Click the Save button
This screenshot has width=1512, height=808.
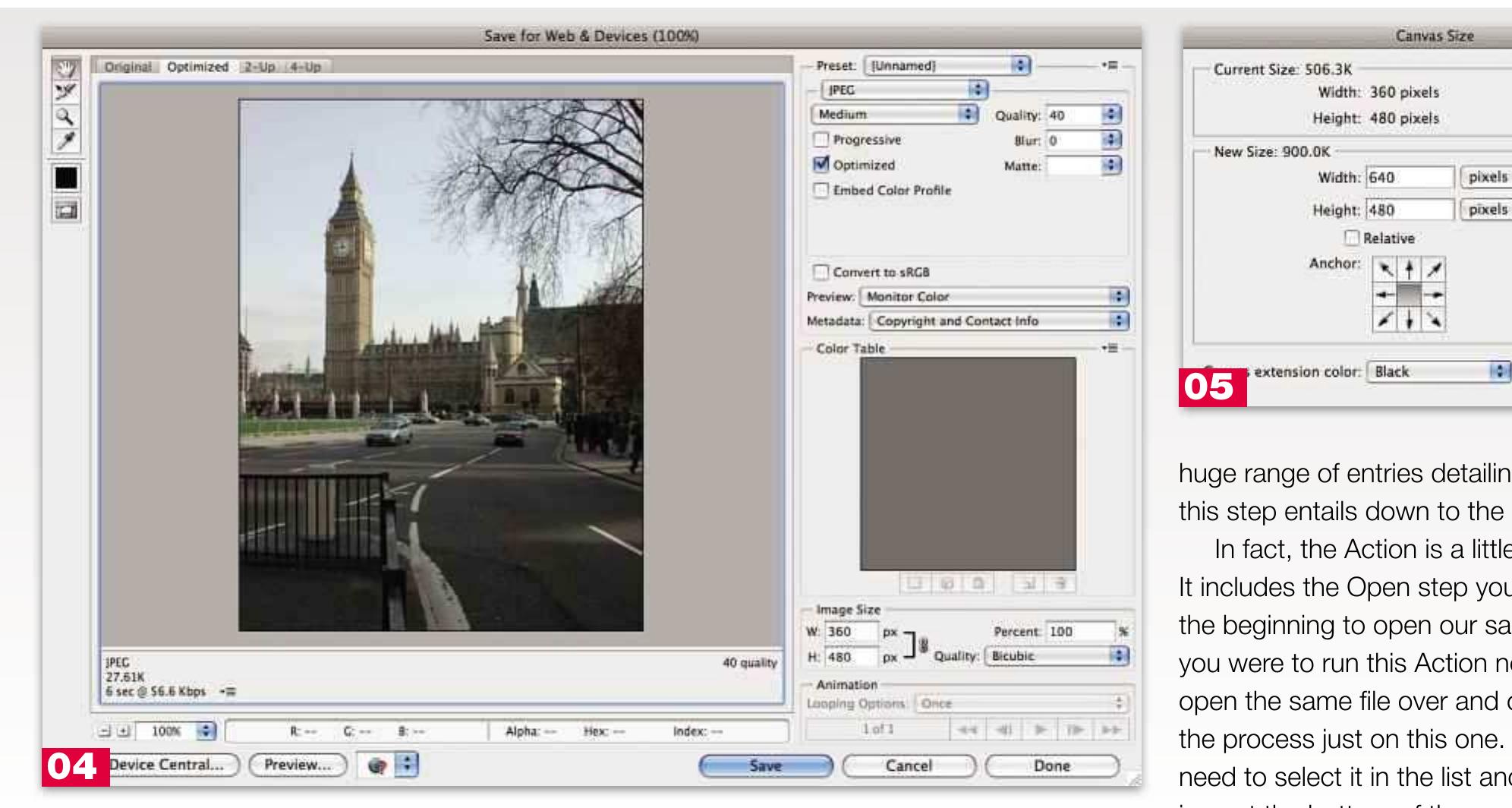[765, 766]
